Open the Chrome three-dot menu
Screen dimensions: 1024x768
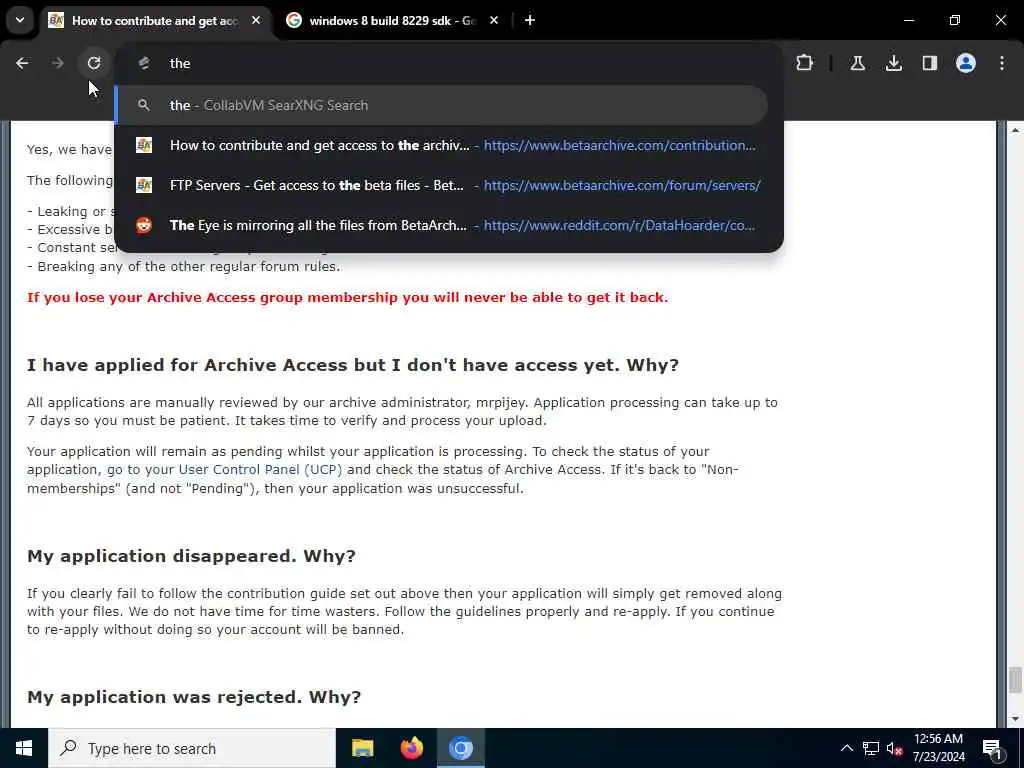1002,63
